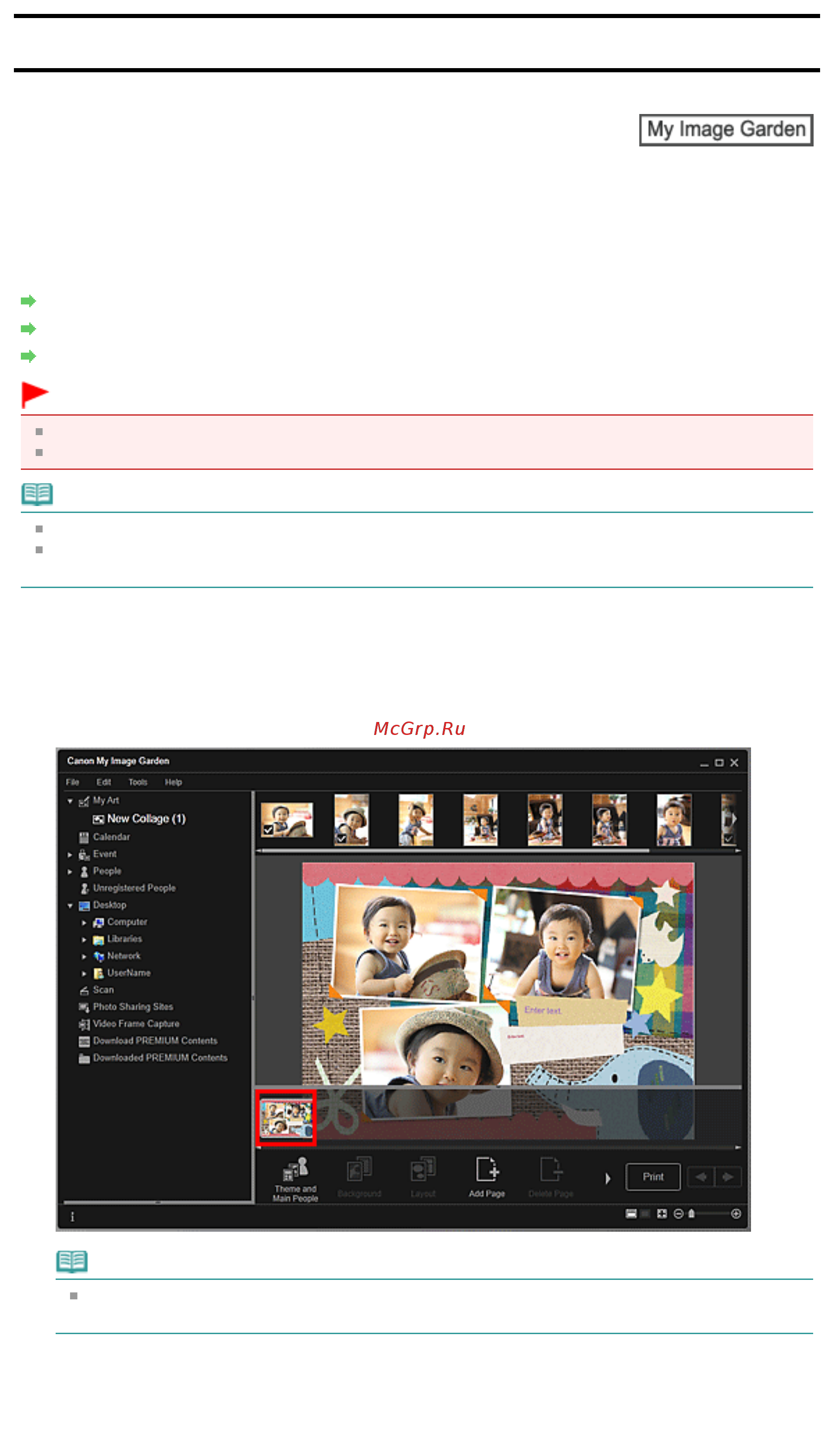Click the zoom in plus icon
The image size is (834, 1456).
(x=736, y=1214)
